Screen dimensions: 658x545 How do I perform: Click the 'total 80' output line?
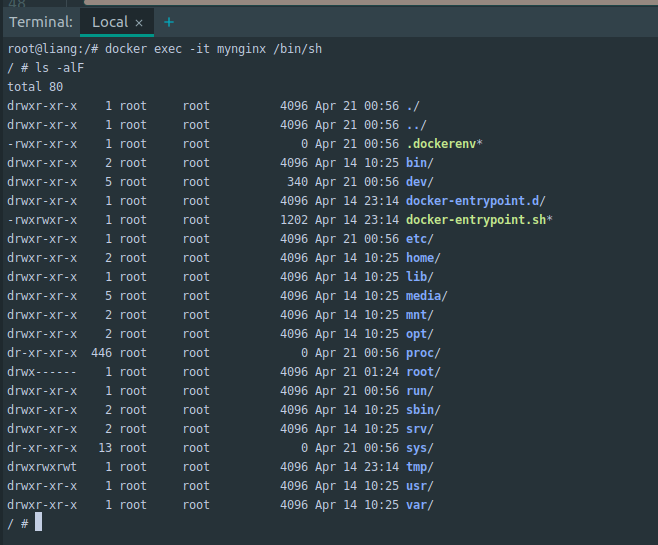click(35, 87)
